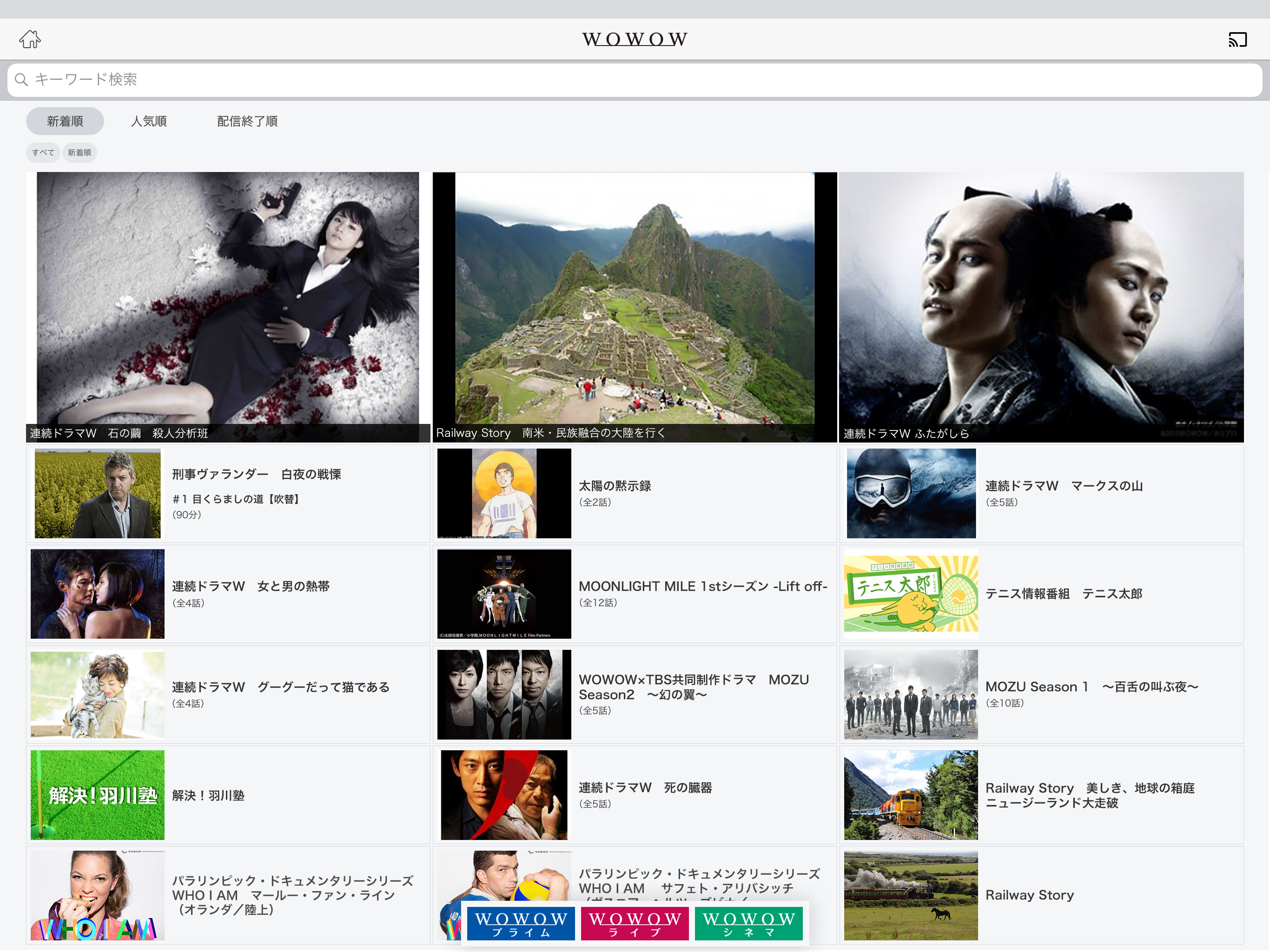Click the home icon
This screenshot has width=1270, height=952.
(x=30, y=39)
